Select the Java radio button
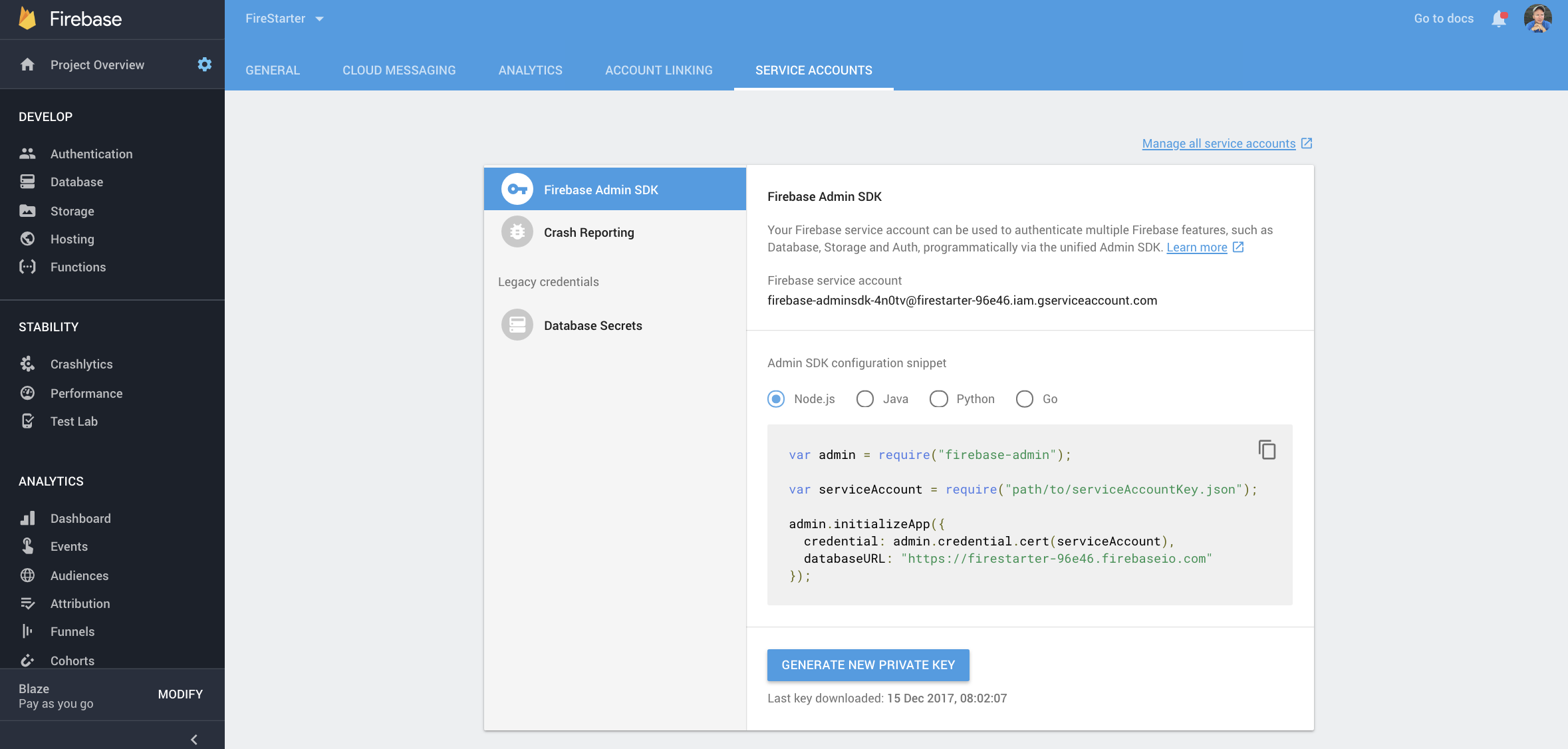 (863, 399)
